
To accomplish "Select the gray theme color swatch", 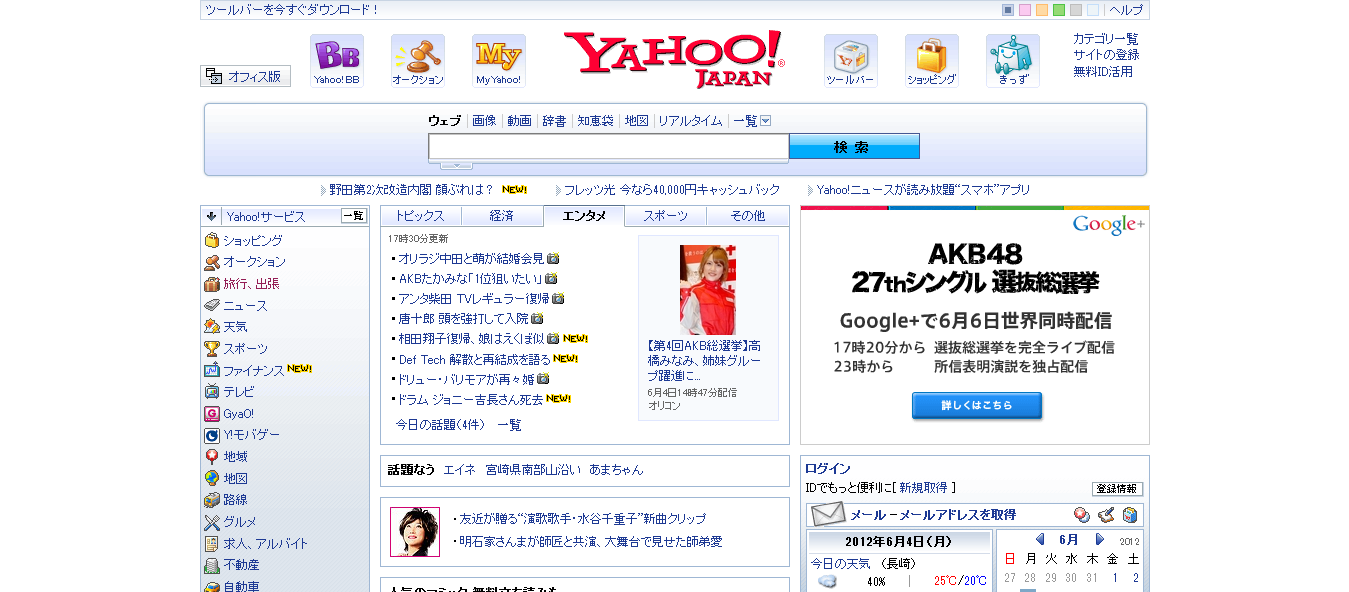I will (x=1076, y=10).
